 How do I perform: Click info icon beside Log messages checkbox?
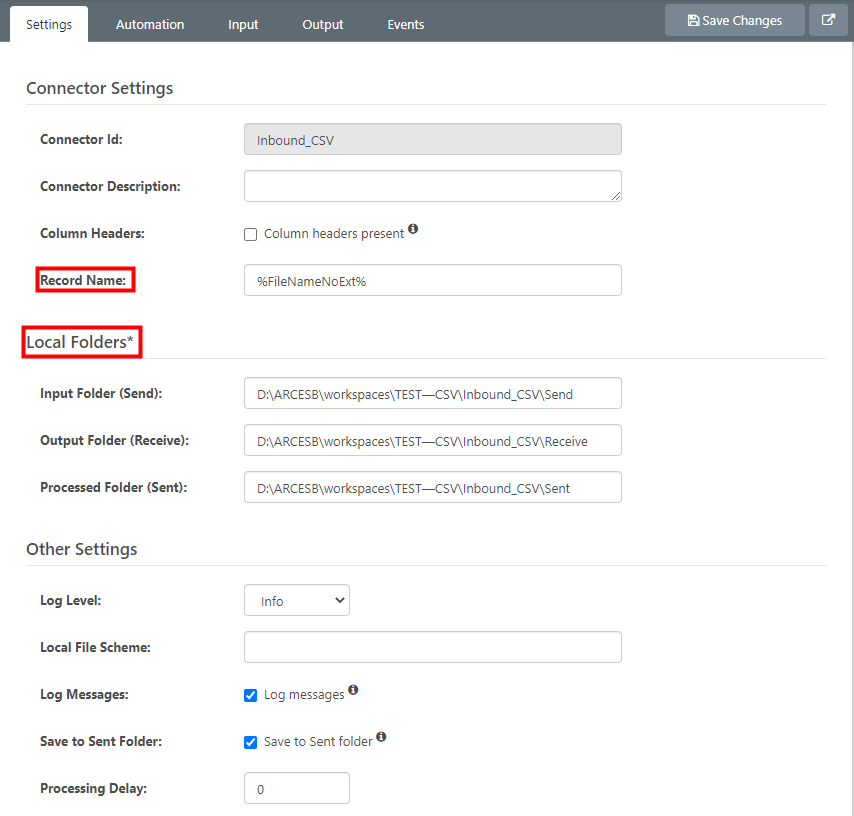point(353,691)
